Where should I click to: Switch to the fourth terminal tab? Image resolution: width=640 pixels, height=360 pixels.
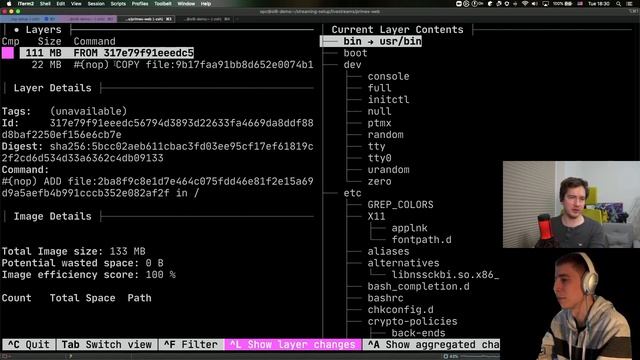[205, 19]
